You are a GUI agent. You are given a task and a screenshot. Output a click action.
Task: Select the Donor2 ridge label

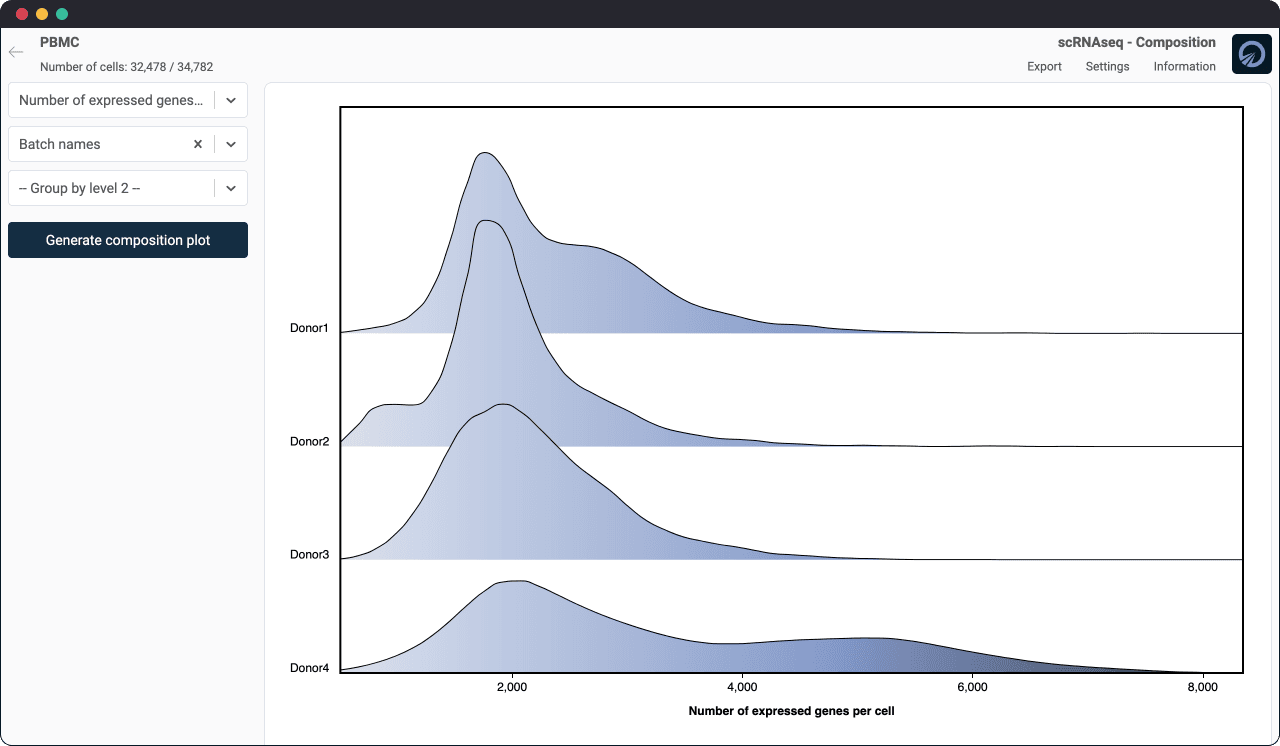coord(309,441)
